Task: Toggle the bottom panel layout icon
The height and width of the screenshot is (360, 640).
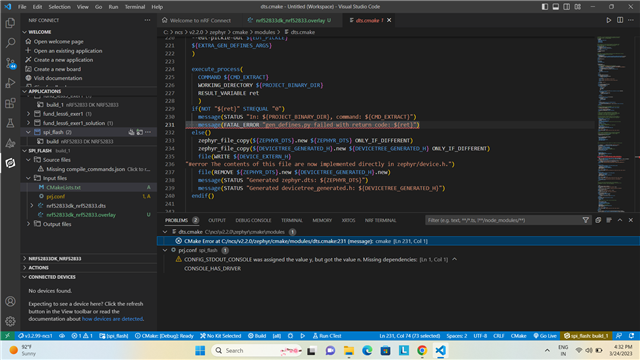Action: pyautogui.click(x=556, y=7)
